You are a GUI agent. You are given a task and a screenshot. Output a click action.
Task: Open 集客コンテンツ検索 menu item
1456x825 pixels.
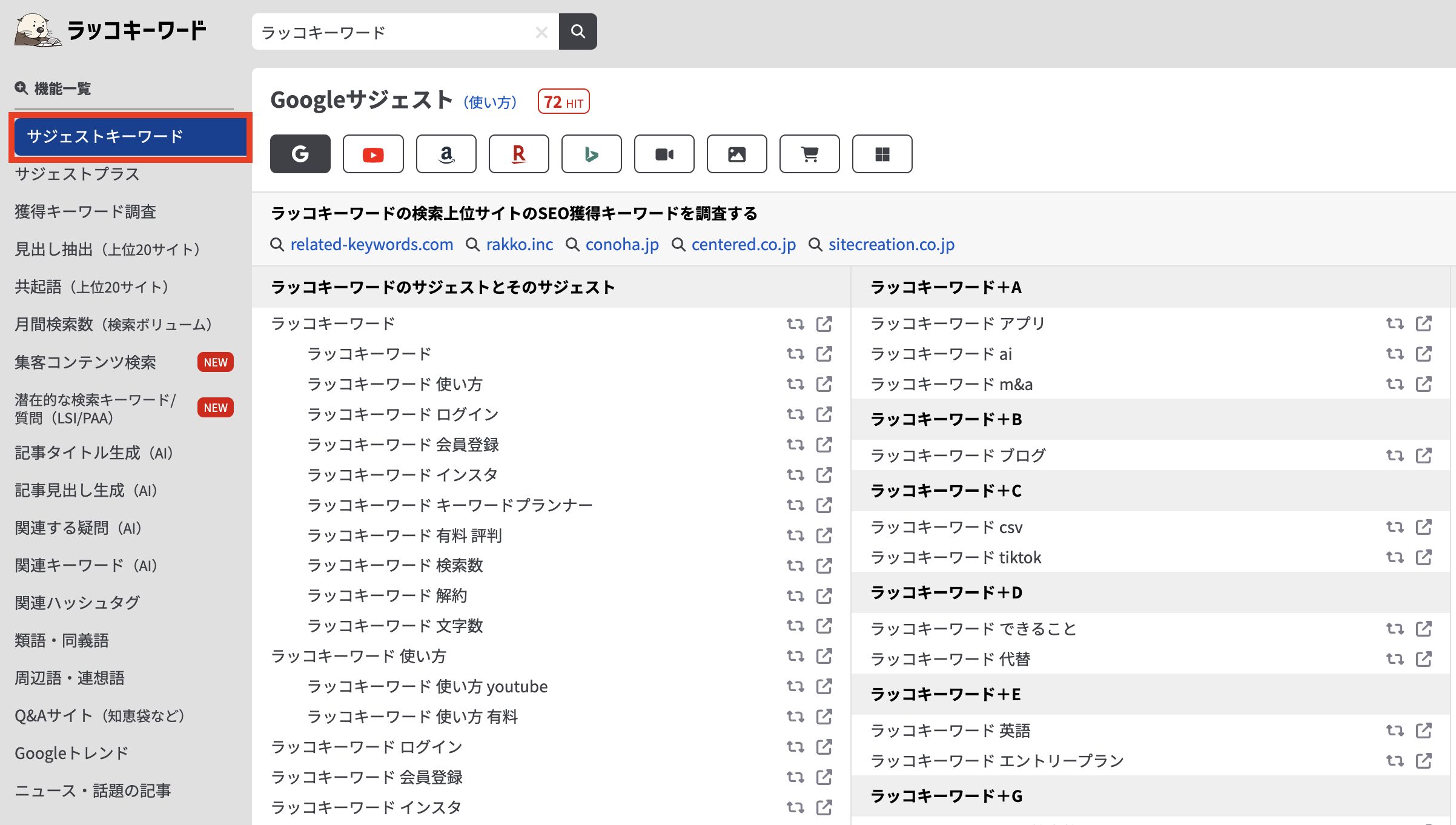point(85,362)
